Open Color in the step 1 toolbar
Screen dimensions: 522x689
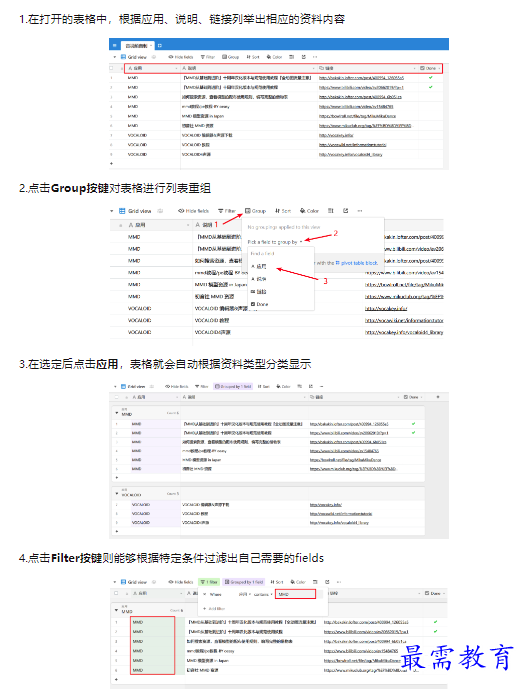[274, 57]
